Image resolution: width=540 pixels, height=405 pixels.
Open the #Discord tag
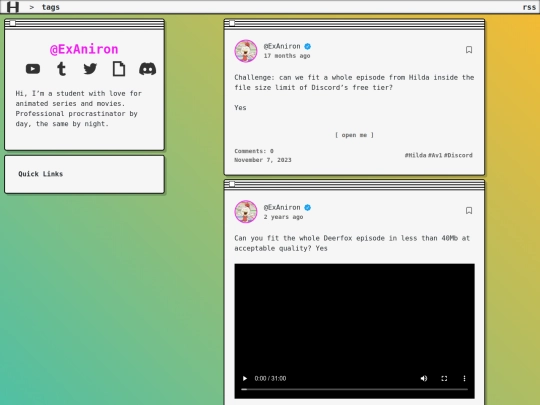click(x=458, y=155)
